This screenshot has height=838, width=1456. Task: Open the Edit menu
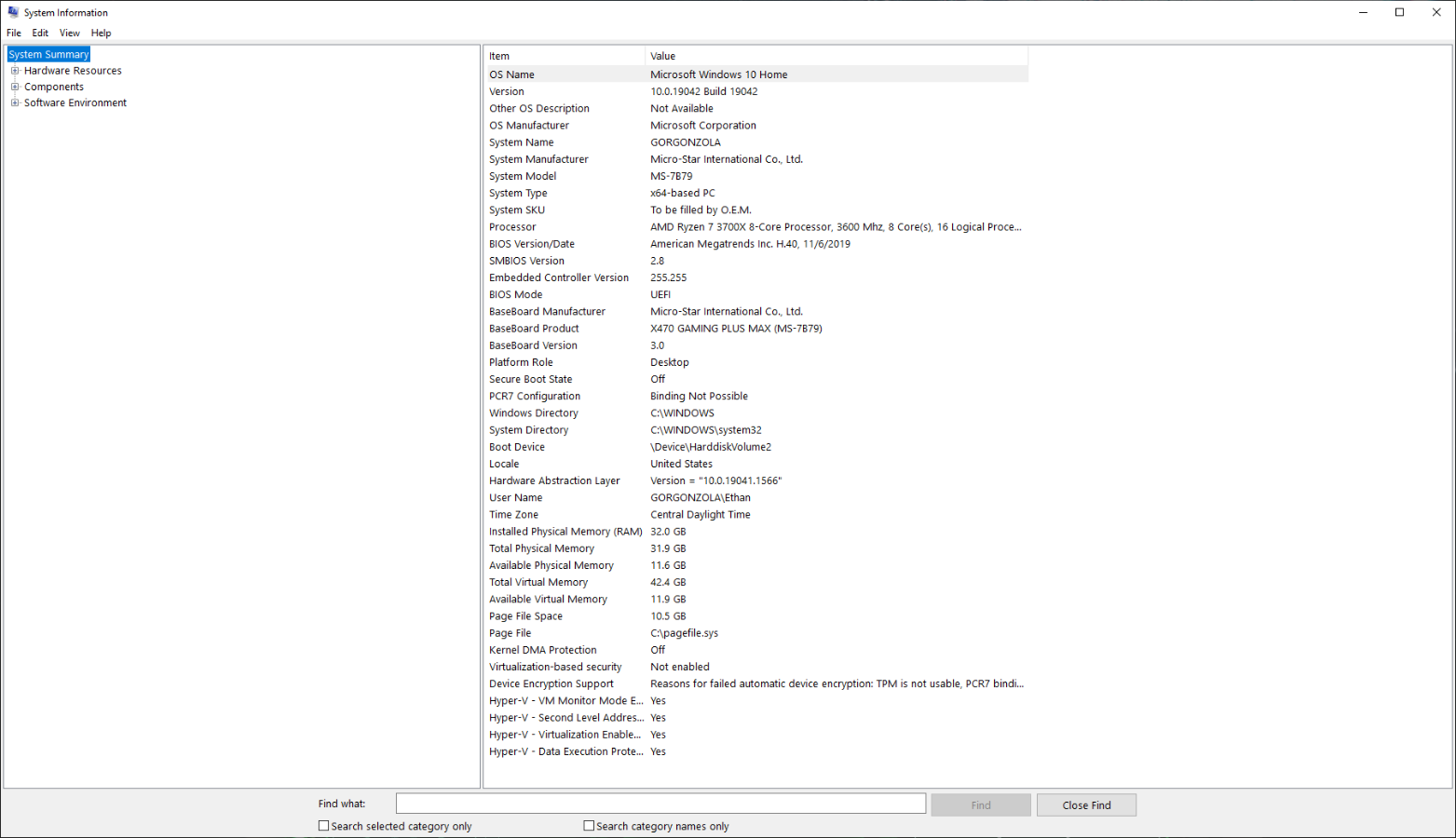click(40, 33)
